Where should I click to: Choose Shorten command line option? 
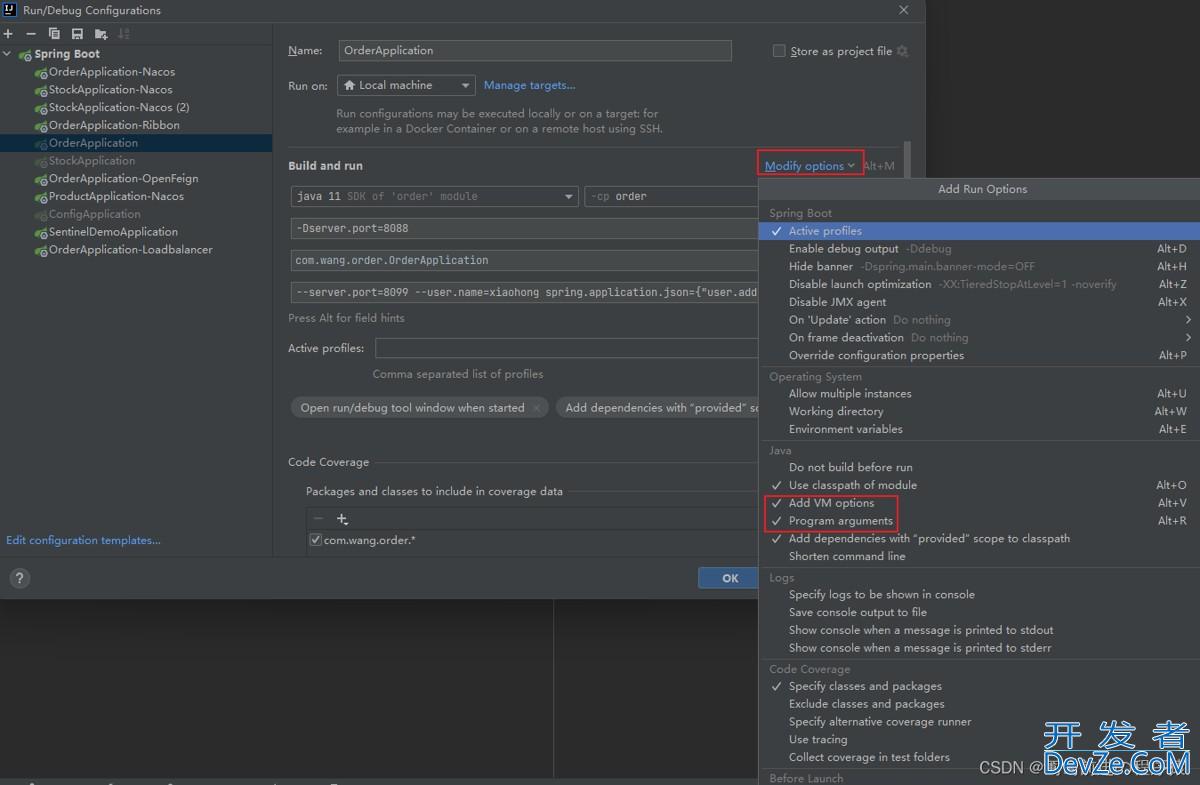[847, 556]
